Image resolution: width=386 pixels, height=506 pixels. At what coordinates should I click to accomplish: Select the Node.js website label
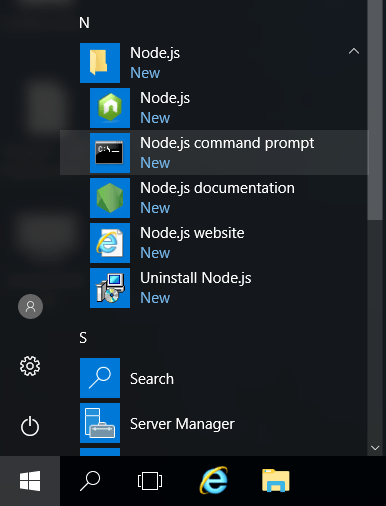[x=192, y=233]
